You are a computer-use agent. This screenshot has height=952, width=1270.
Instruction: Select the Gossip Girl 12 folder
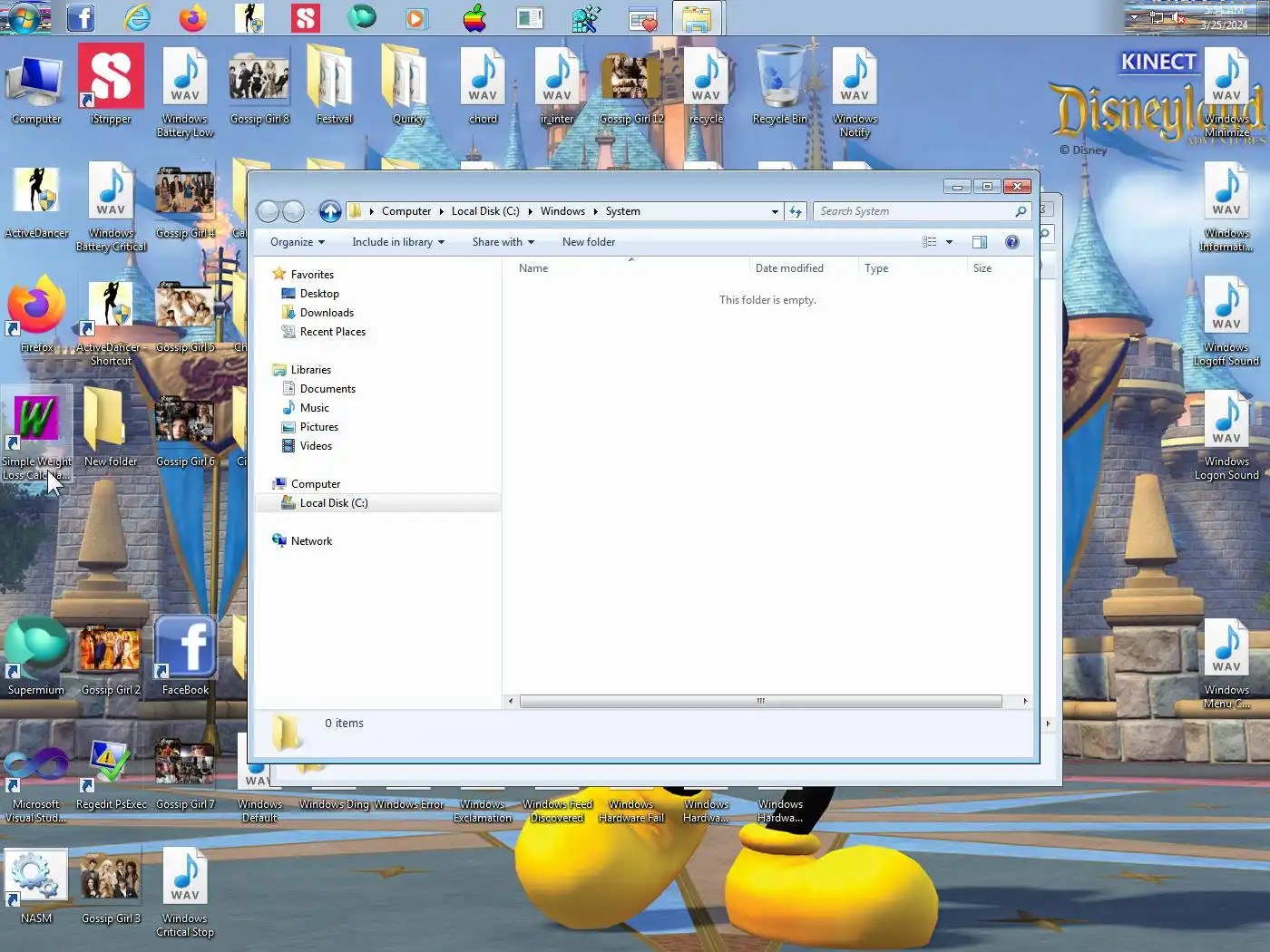[x=631, y=86]
